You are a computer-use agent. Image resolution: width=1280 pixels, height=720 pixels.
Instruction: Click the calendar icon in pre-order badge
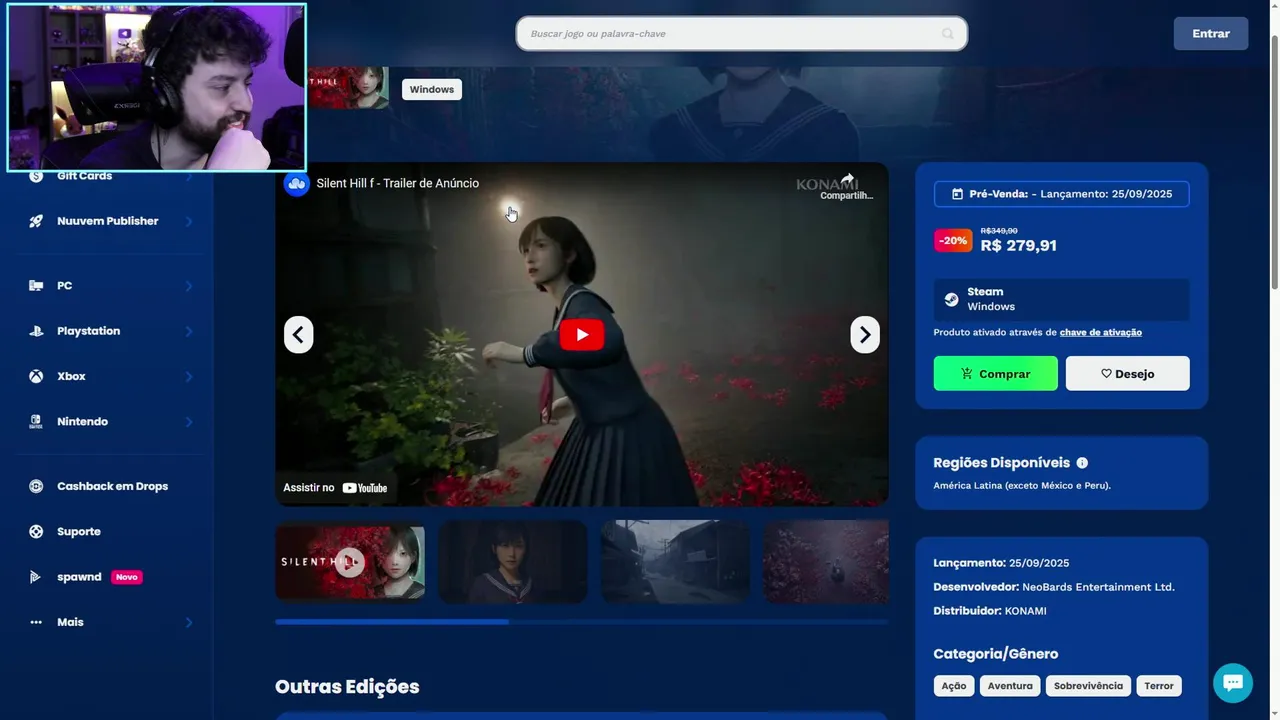click(957, 194)
